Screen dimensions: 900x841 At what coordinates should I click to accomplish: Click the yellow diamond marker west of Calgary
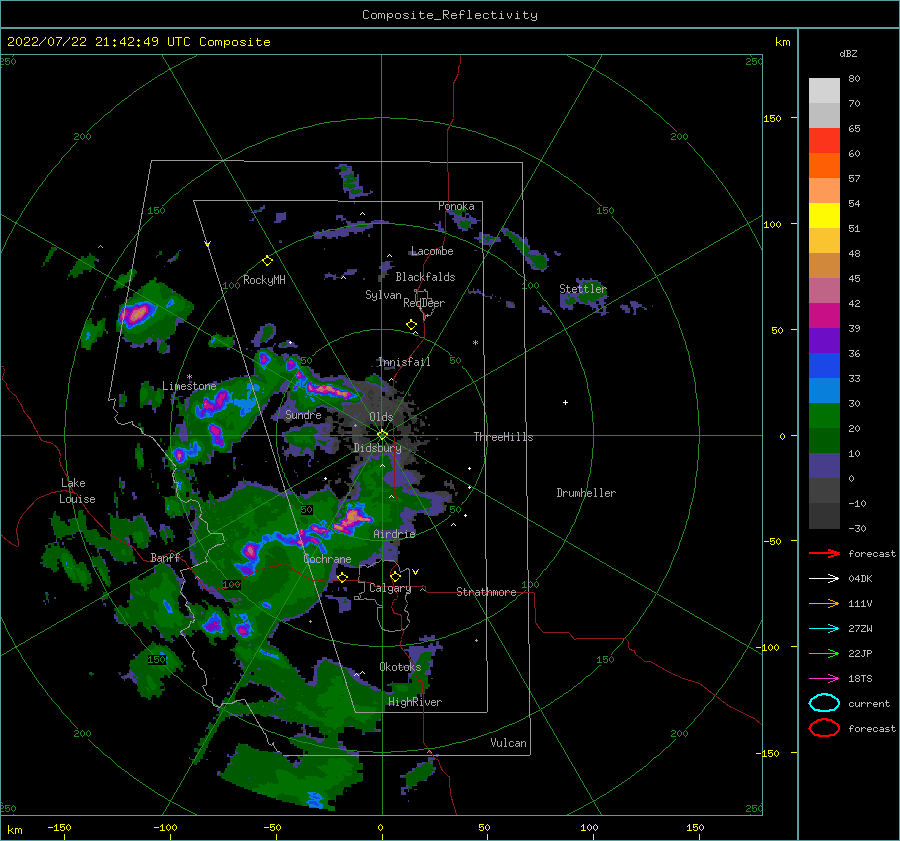point(342,578)
